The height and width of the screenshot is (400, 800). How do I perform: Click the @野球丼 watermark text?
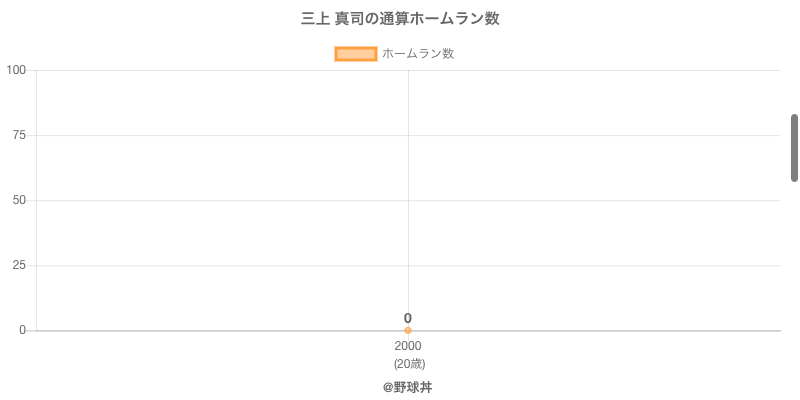(x=407, y=387)
